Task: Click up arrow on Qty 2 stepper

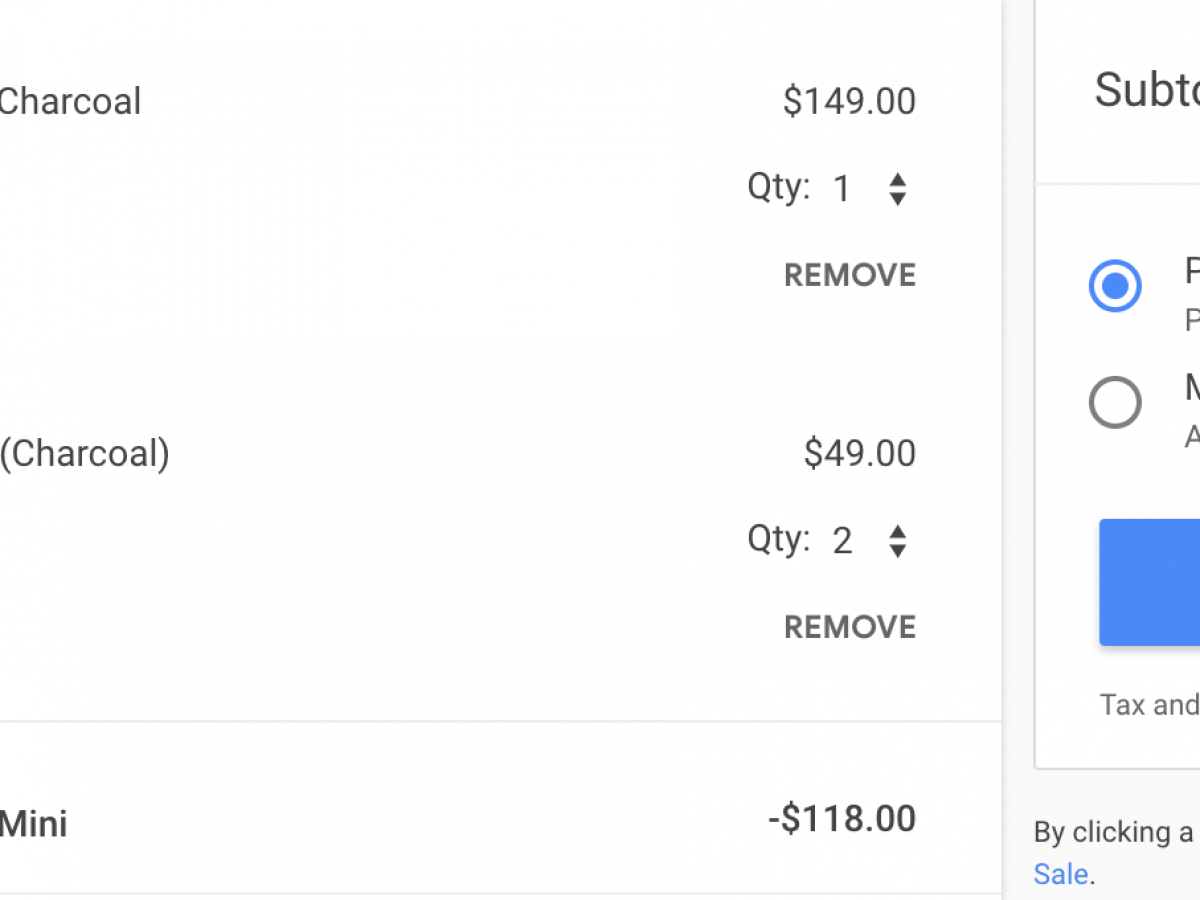Action: pos(897,531)
